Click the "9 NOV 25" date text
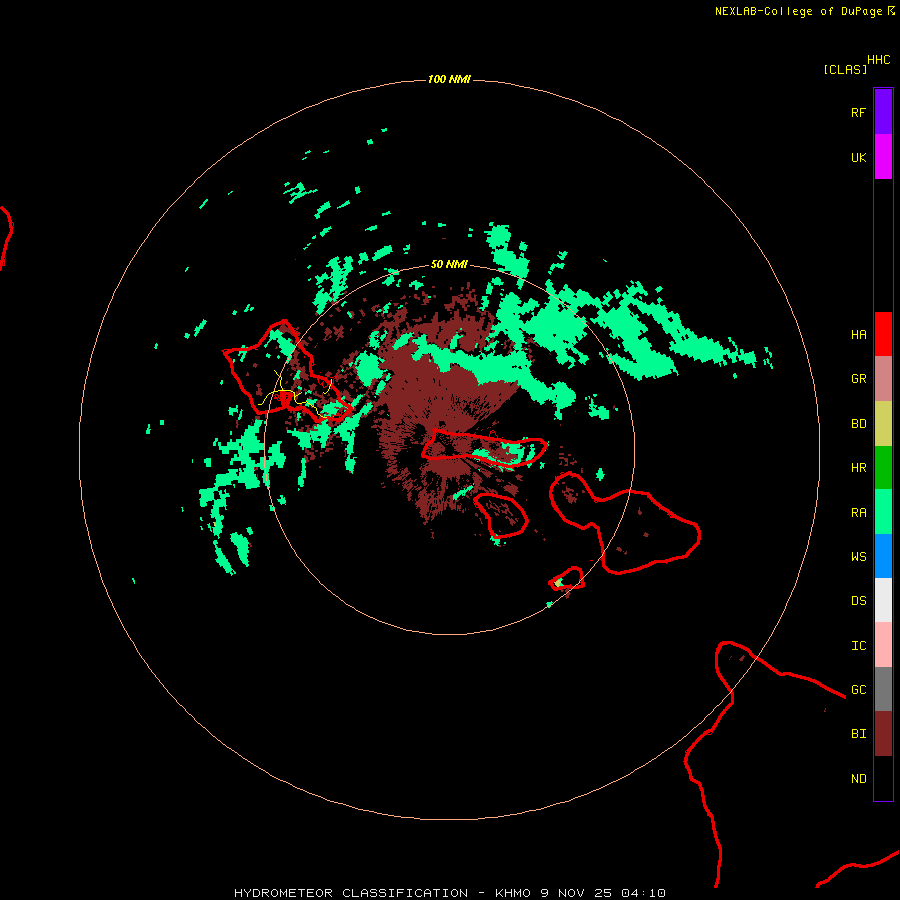Image resolution: width=900 pixels, height=900 pixels. point(576,893)
